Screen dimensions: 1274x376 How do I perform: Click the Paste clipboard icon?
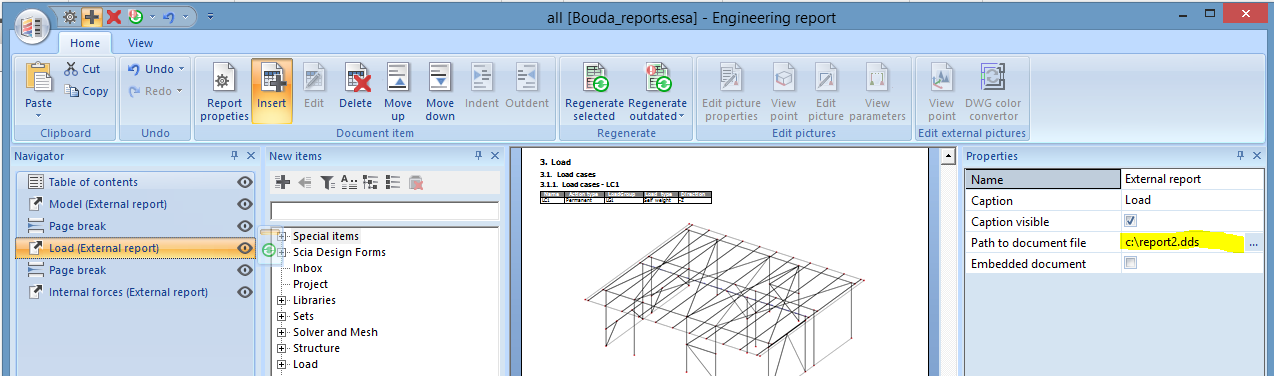[38, 77]
